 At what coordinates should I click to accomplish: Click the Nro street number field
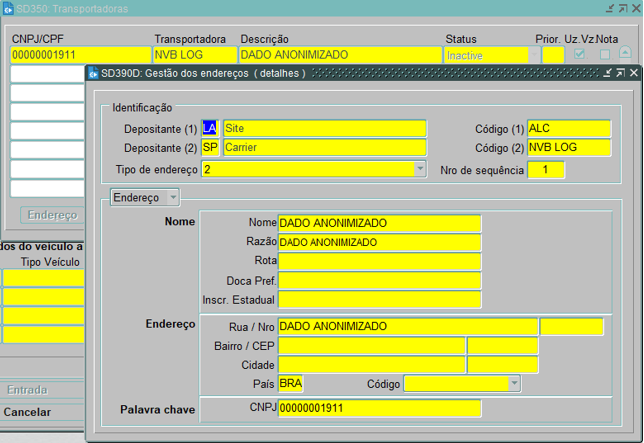coord(571,326)
